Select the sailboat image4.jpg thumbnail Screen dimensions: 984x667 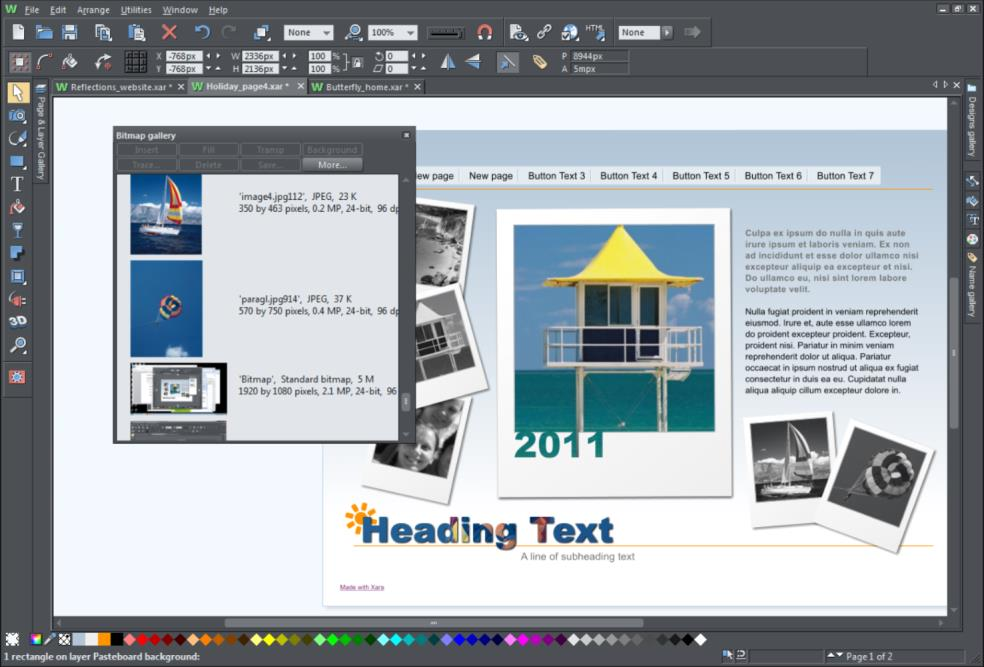pyautogui.click(x=166, y=214)
